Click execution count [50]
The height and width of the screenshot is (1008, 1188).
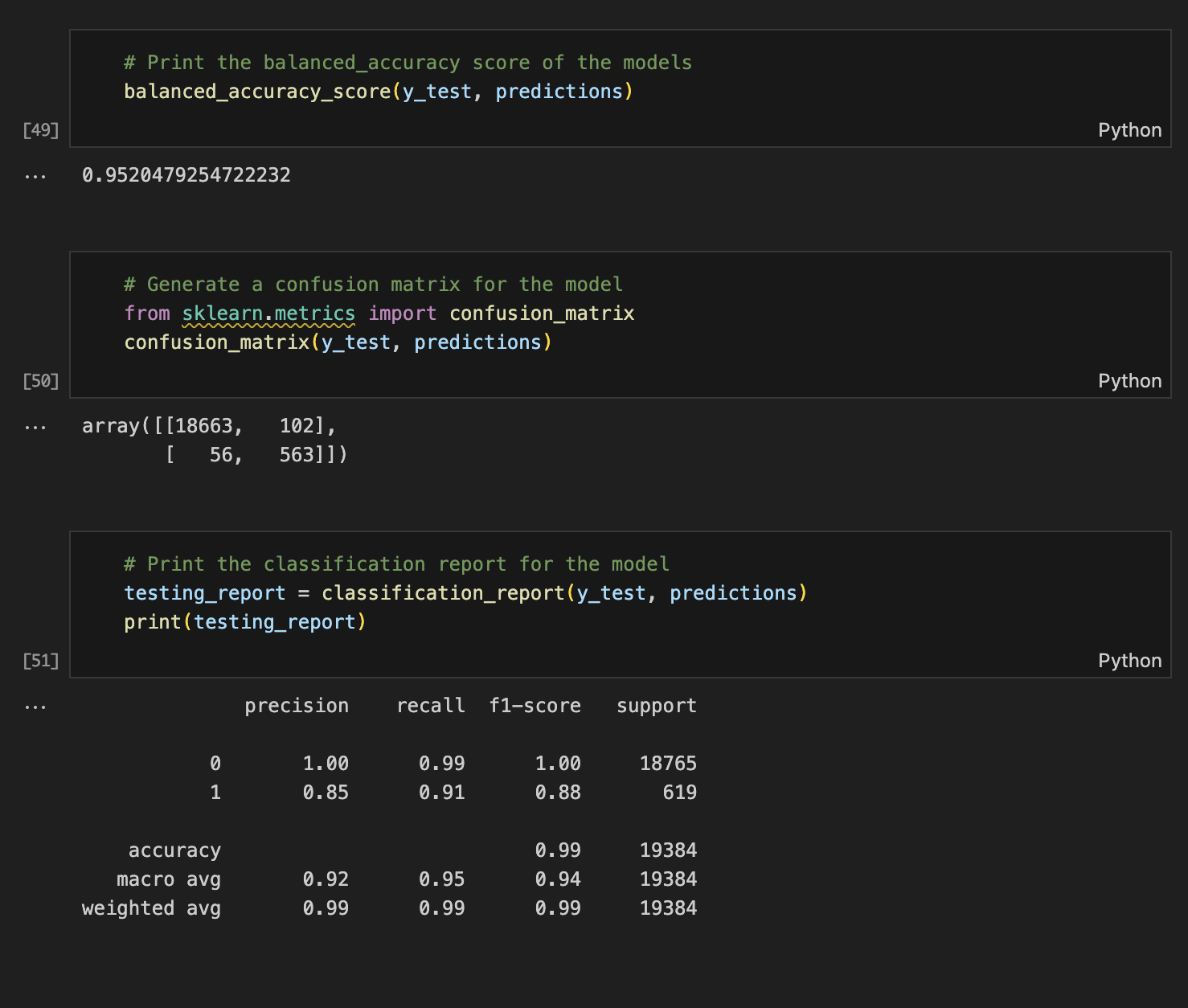[41, 381]
